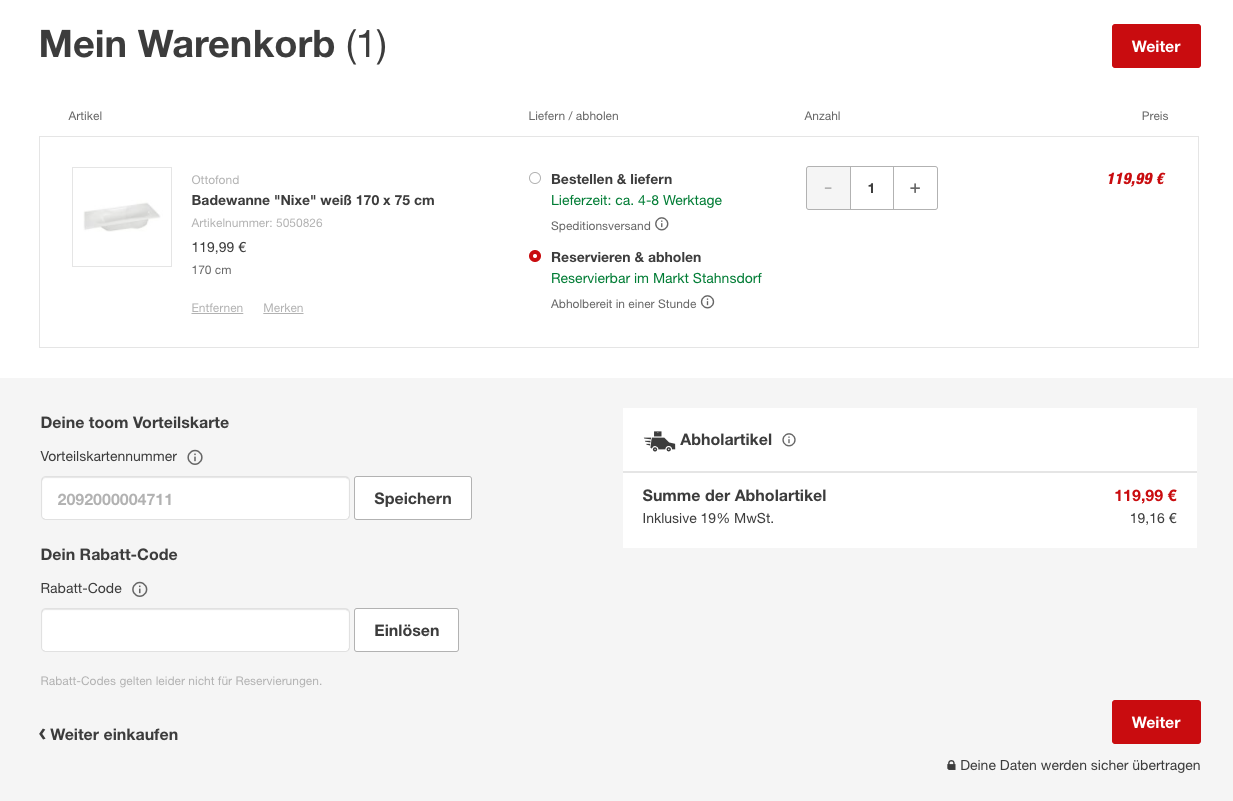Click the Merken link
This screenshot has width=1233, height=801.
pyautogui.click(x=283, y=308)
